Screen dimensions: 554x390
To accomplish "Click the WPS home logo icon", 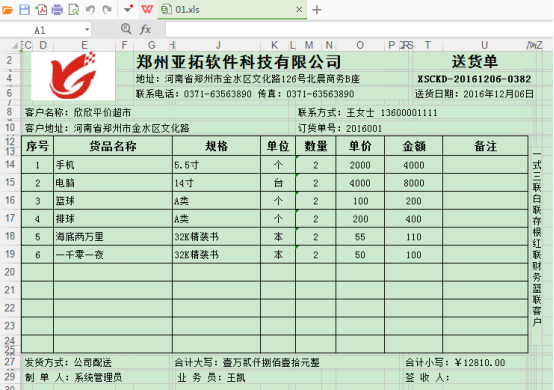I will tap(147, 9).
